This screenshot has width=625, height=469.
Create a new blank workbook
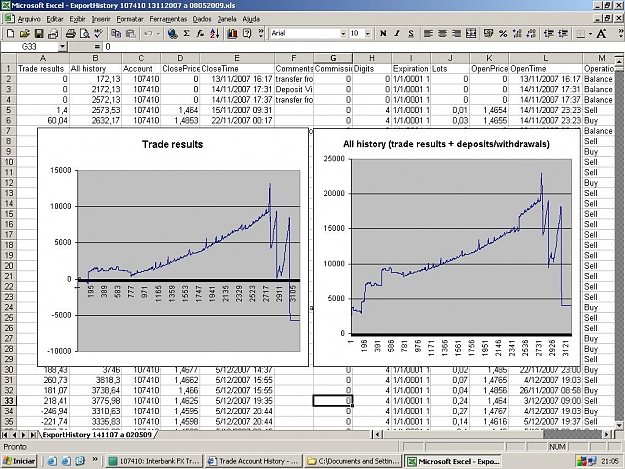(10, 34)
